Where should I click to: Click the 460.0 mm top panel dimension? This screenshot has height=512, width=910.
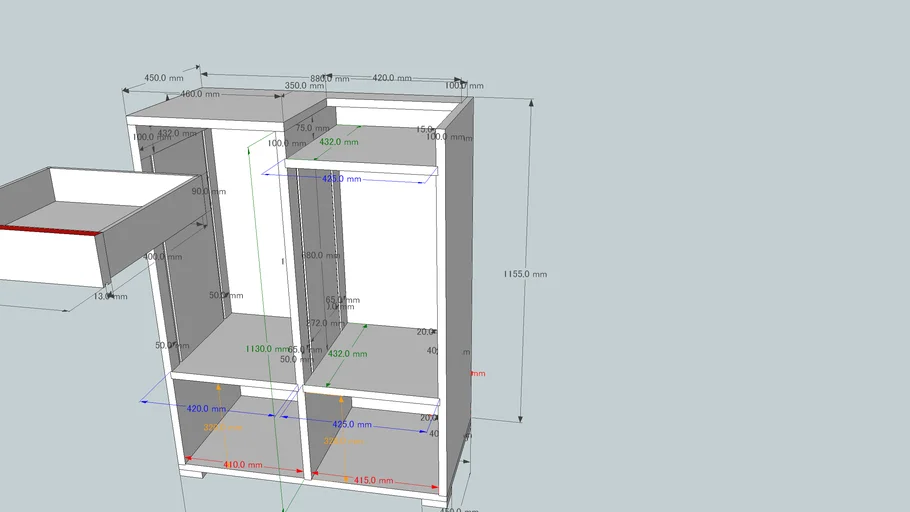click(x=199, y=94)
